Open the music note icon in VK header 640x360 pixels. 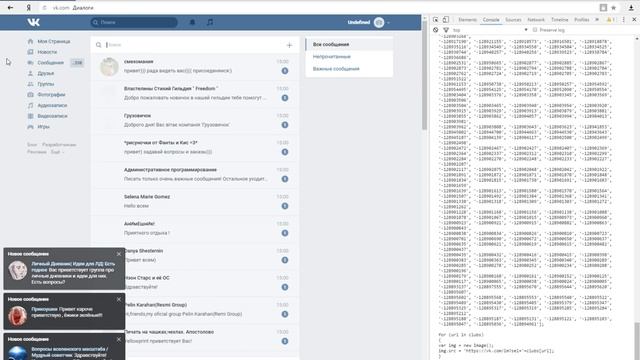tap(210, 22)
